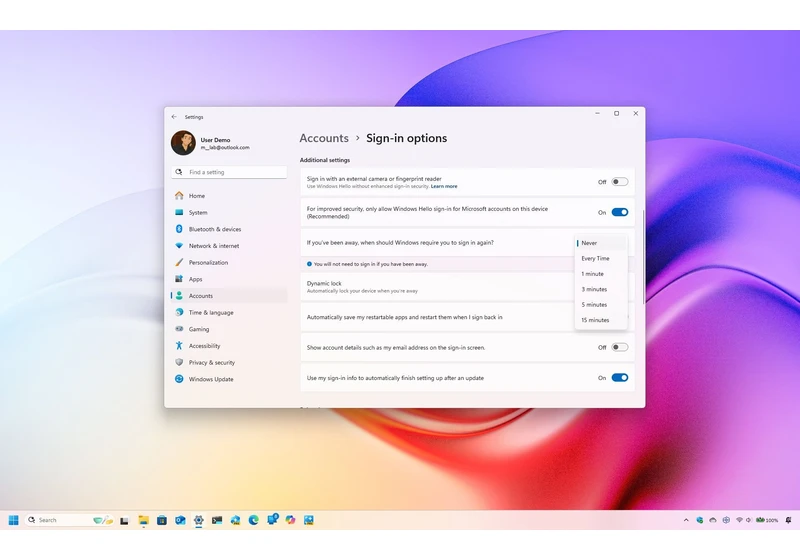Screen dimensions: 800x560
Task: Open Home in the Settings sidebar
Action: [x=229, y=196]
